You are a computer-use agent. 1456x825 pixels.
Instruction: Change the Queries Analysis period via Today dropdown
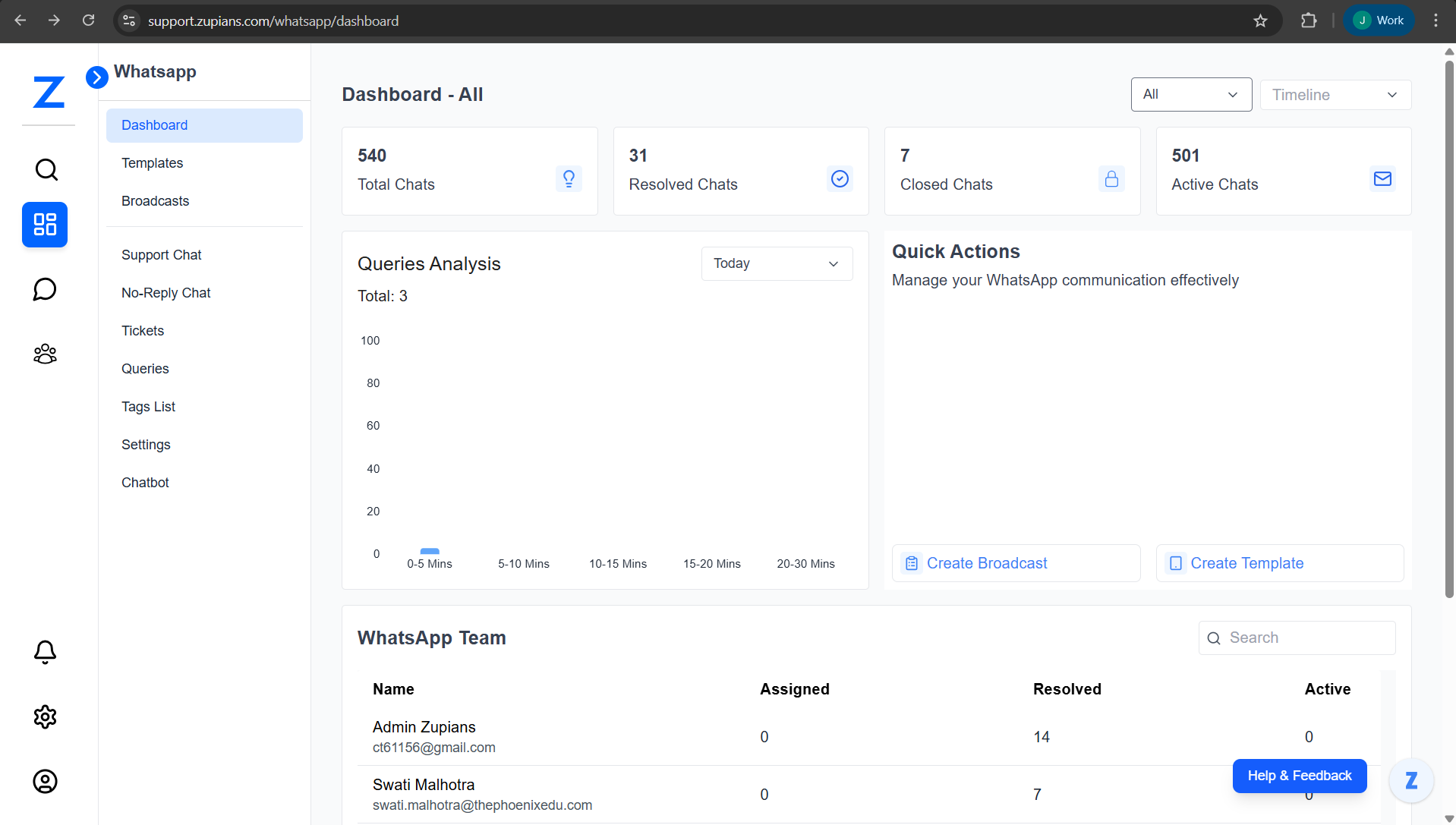(x=776, y=263)
